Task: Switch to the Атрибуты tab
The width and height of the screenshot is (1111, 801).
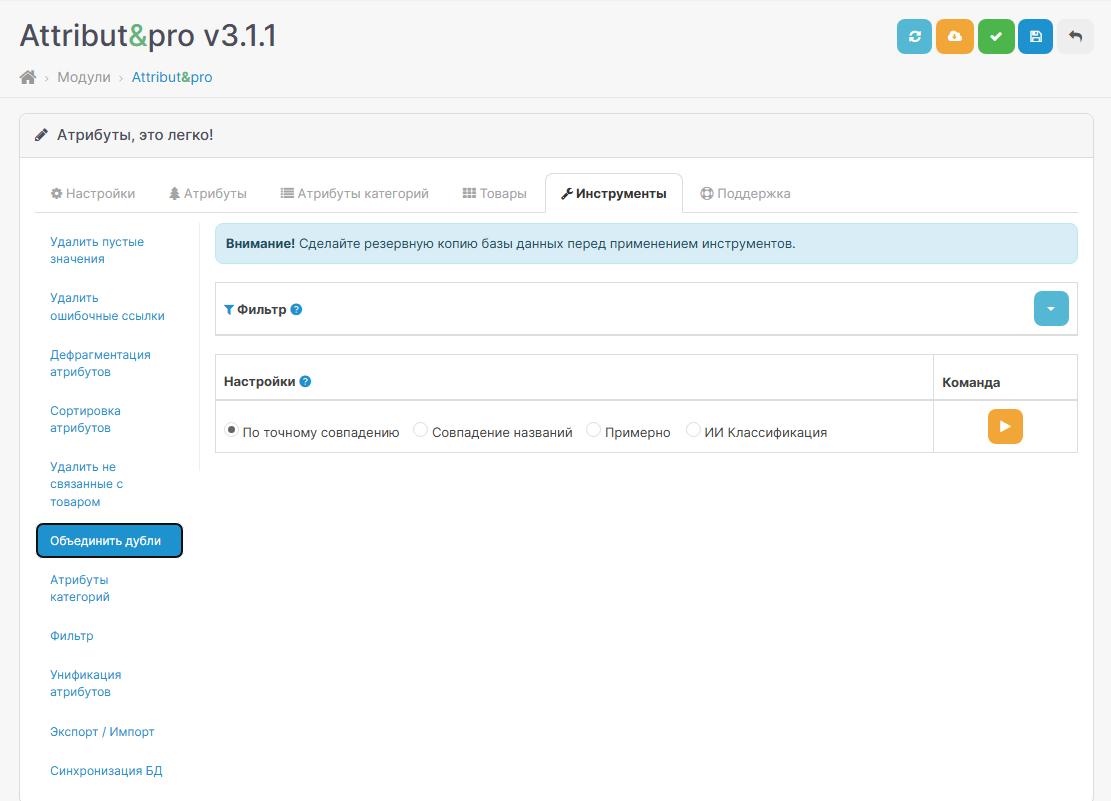Action: pyautogui.click(x=208, y=194)
